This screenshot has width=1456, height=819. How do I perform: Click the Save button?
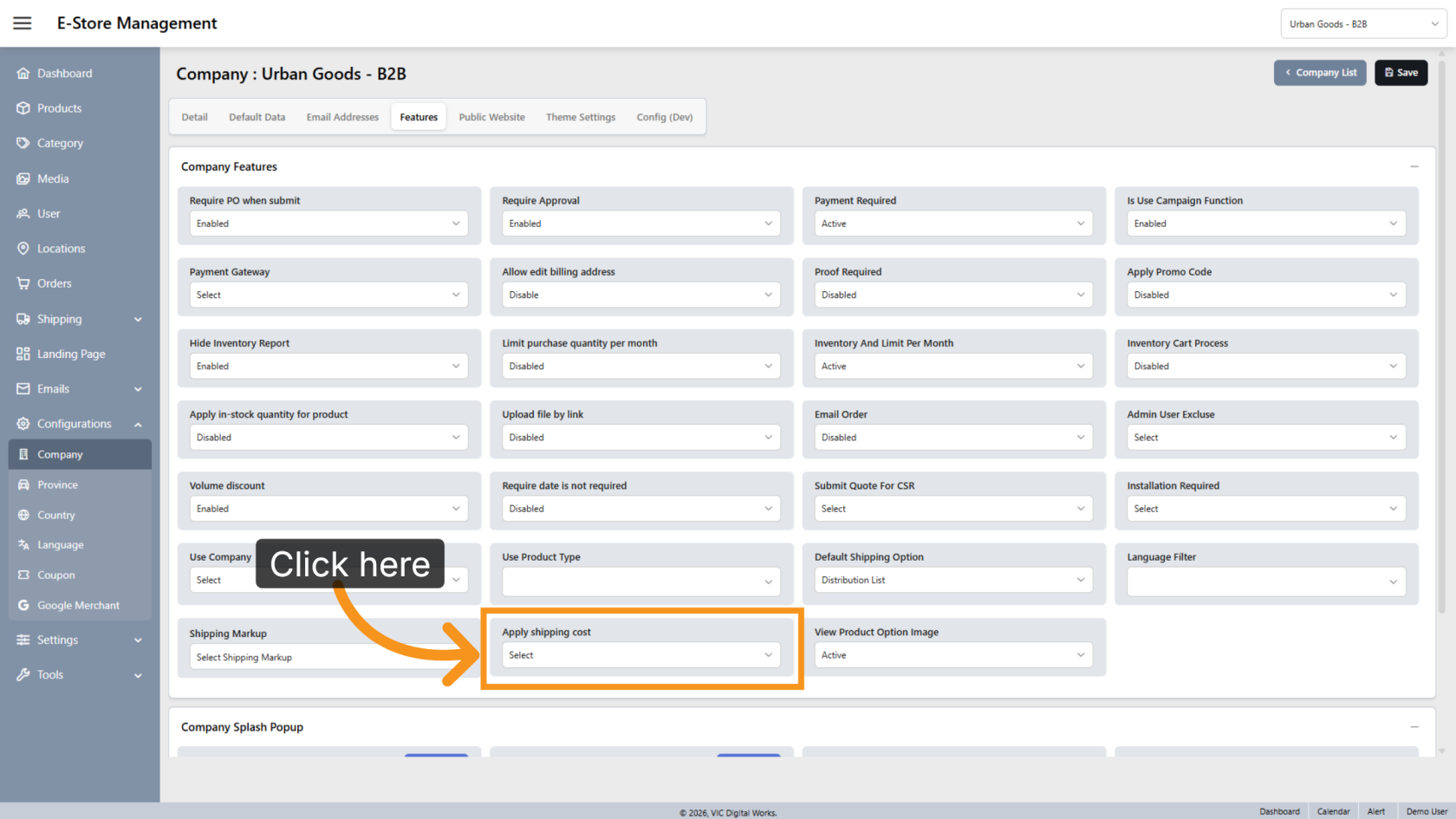(x=1401, y=73)
